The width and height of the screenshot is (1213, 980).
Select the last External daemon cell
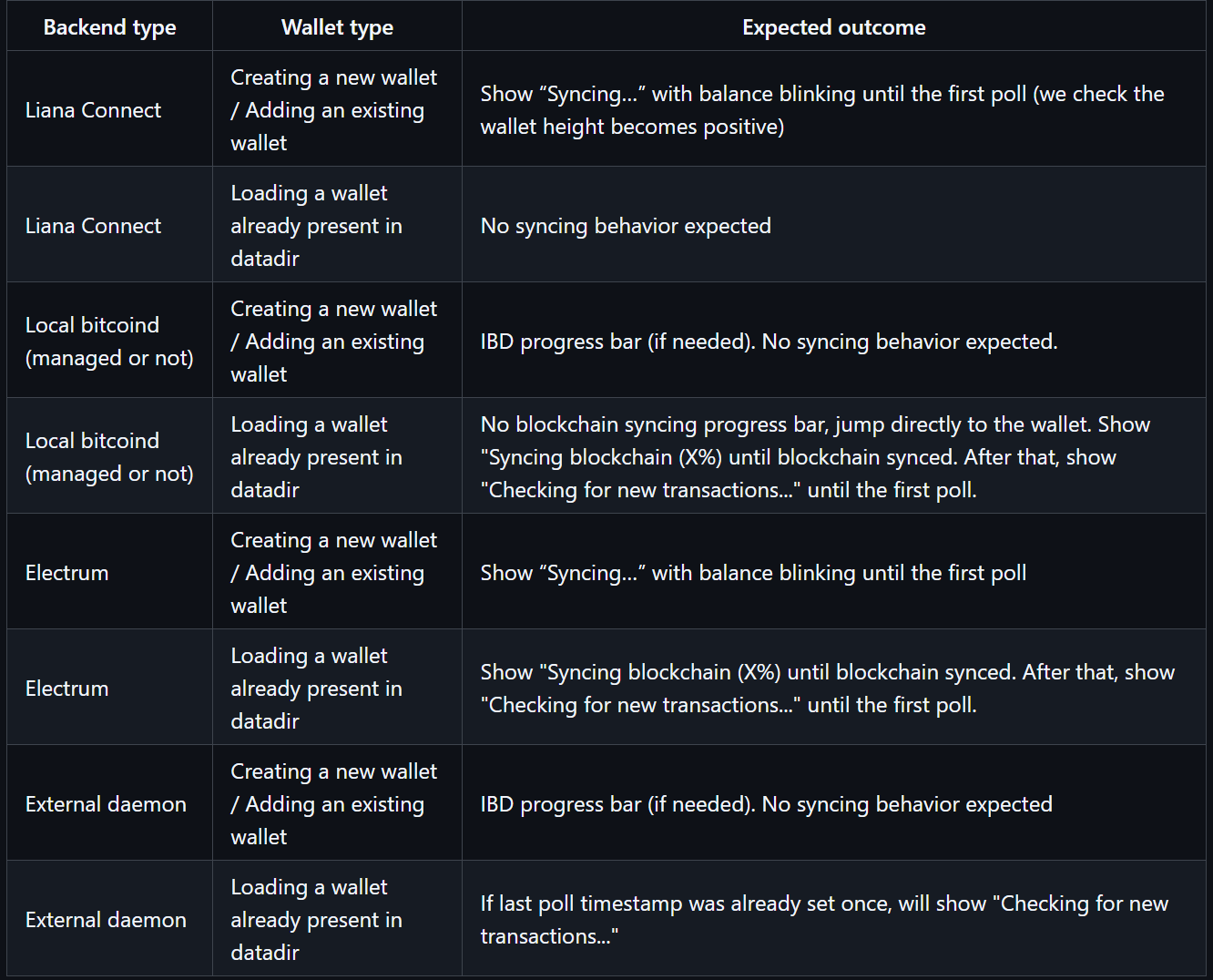tap(109, 919)
